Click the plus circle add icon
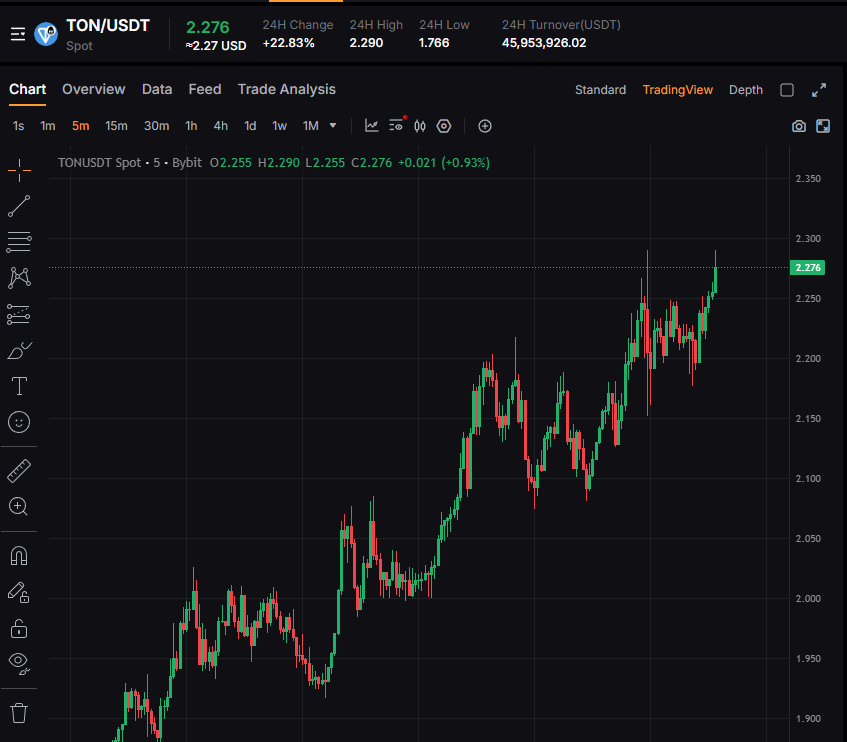 485,126
